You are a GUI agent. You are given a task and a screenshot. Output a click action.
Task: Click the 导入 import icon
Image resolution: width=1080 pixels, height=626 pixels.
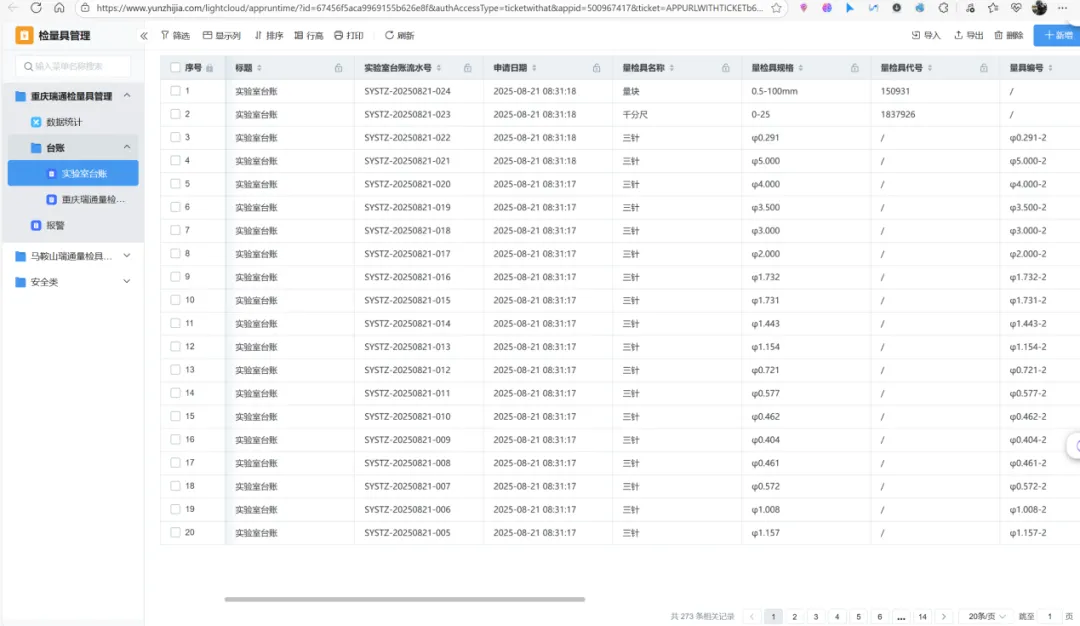point(916,35)
